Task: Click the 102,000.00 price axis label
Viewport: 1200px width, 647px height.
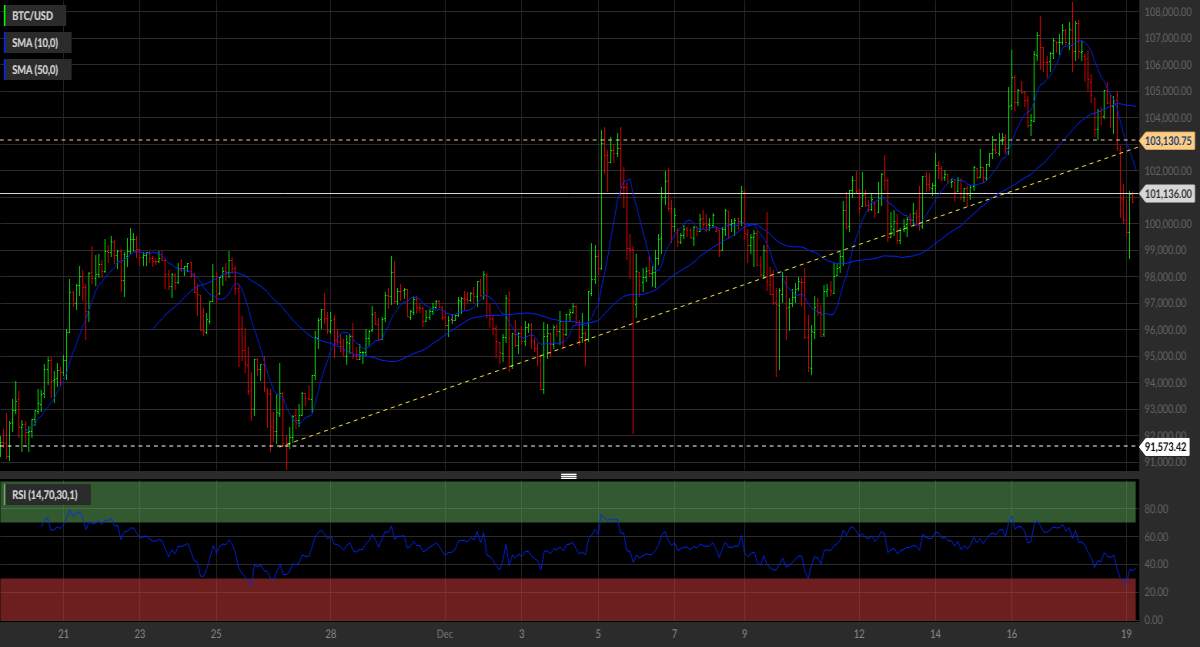Action: (1168, 171)
